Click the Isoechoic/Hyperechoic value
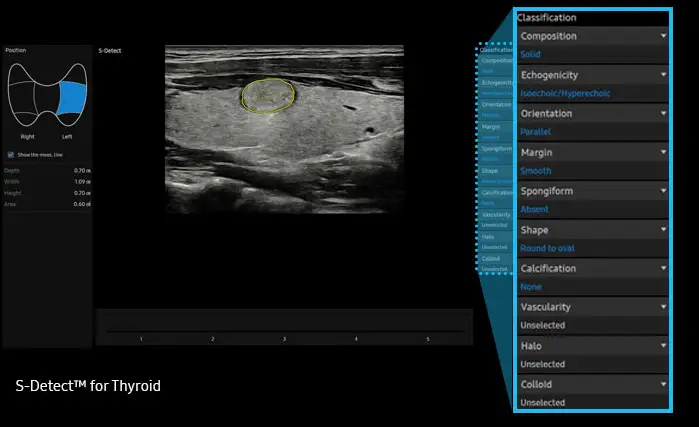The width and height of the screenshot is (699, 427). 565,93
